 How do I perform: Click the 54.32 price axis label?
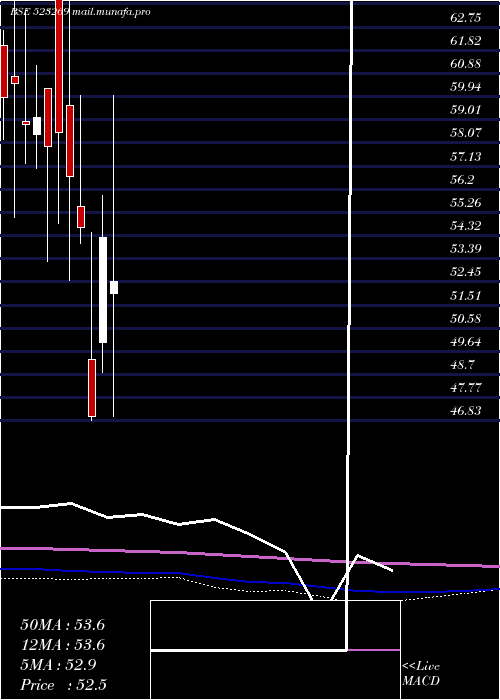466,225
